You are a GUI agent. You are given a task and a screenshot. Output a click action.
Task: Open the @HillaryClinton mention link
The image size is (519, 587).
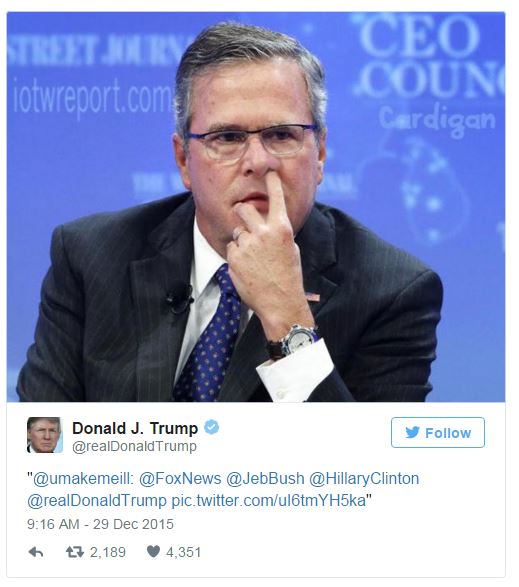pos(364,479)
